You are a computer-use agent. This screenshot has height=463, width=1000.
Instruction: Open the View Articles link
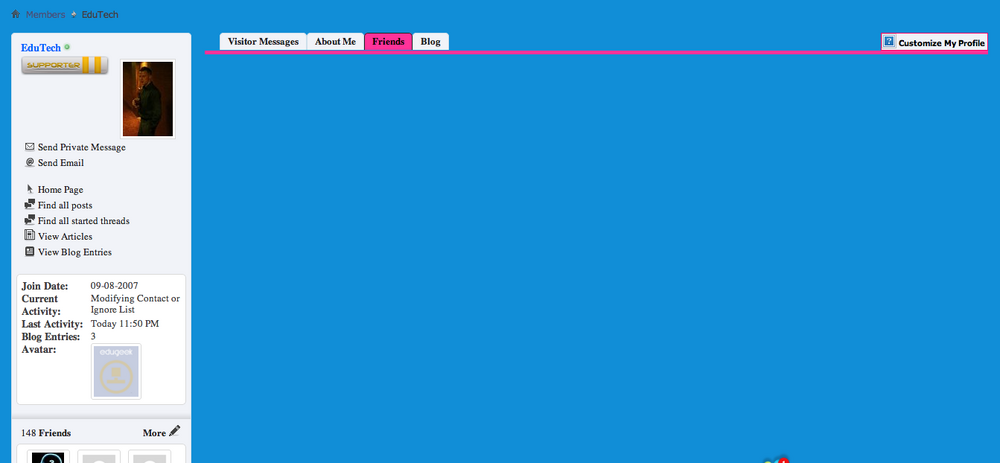point(65,237)
